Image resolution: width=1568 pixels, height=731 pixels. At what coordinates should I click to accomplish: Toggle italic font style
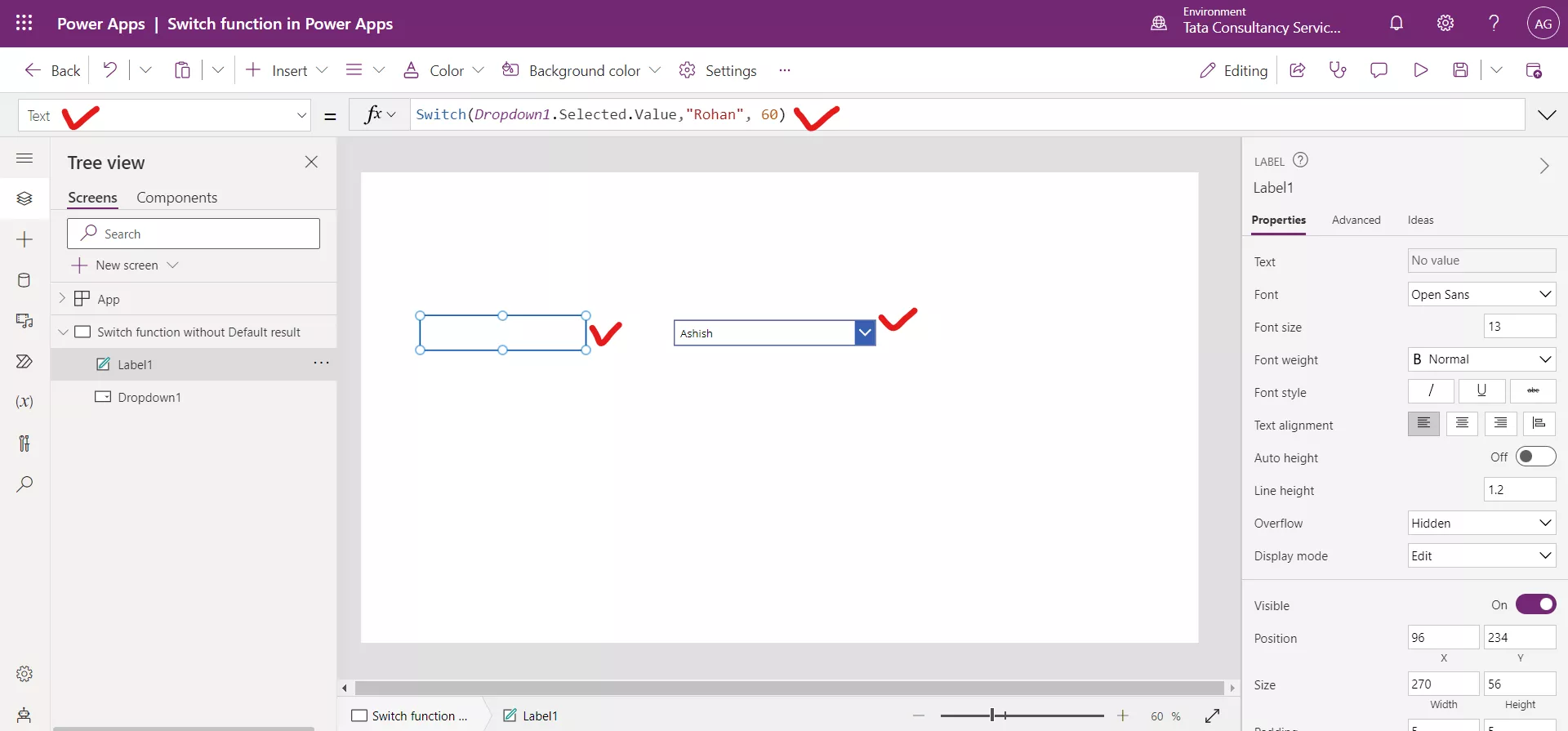[x=1431, y=391]
